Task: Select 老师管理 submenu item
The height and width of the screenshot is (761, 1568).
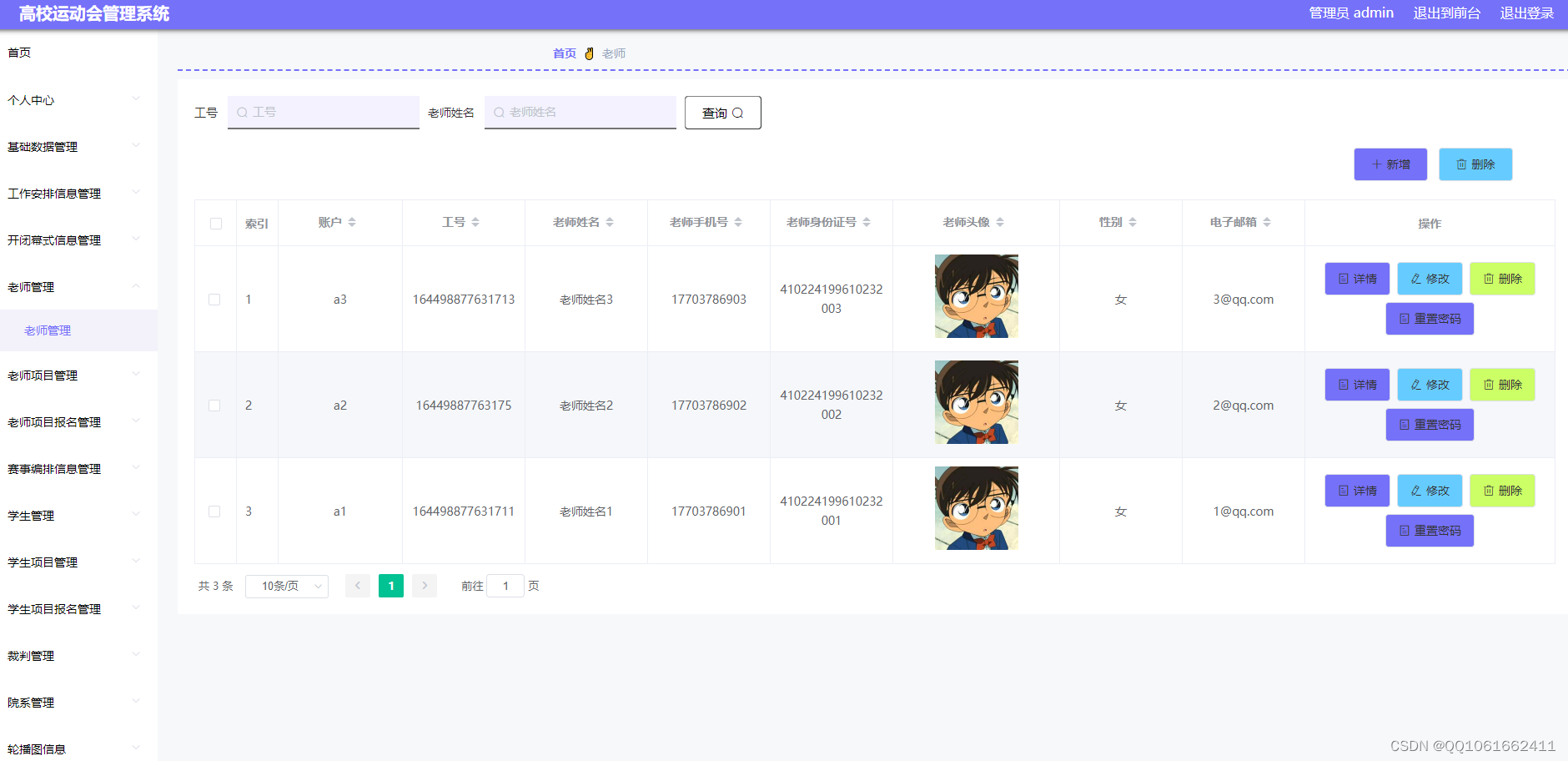Action: coord(78,330)
